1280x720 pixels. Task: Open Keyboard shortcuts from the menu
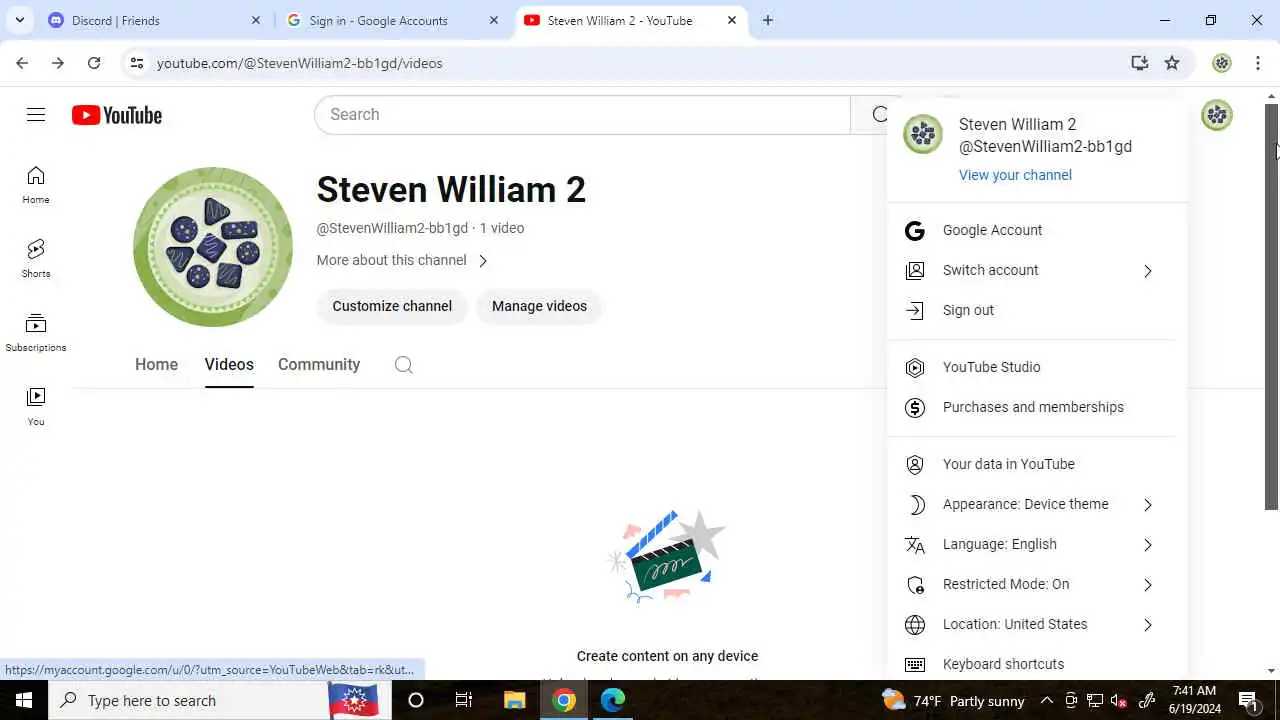click(1036, 663)
